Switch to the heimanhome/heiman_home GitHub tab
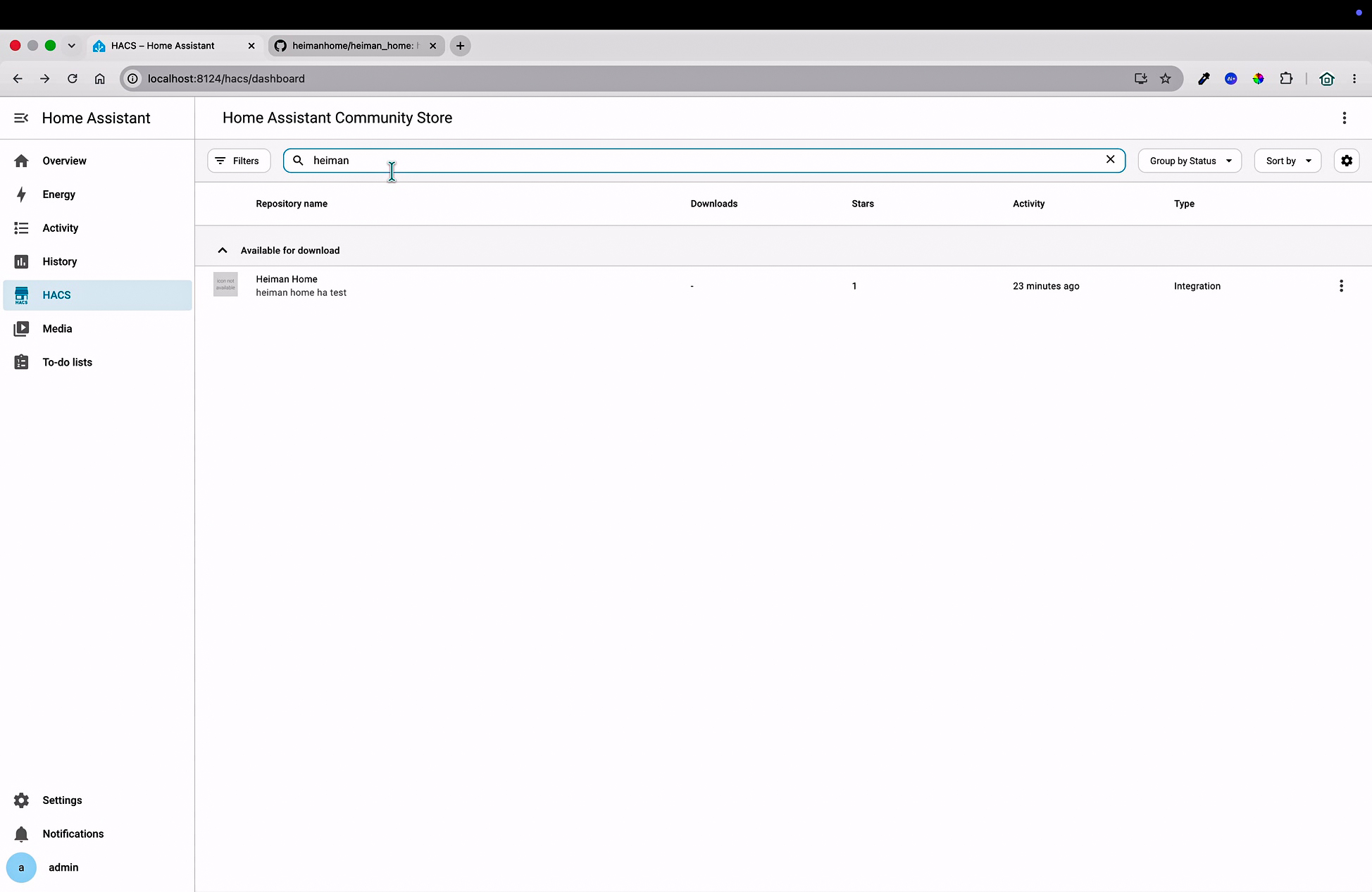Image resolution: width=1372 pixels, height=892 pixels. click(356, 46)
